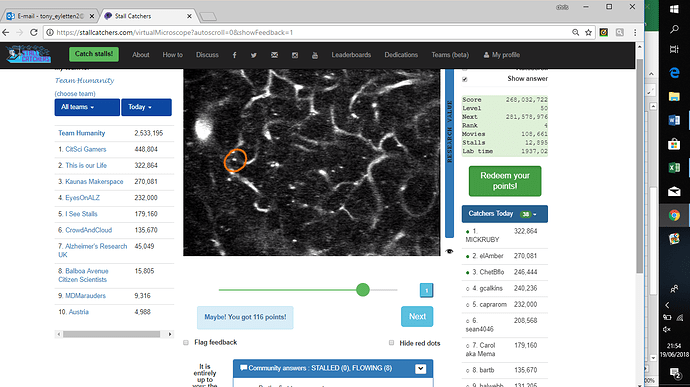Open a new browser tab
The image size is (690, 387).
pos(208,17)
